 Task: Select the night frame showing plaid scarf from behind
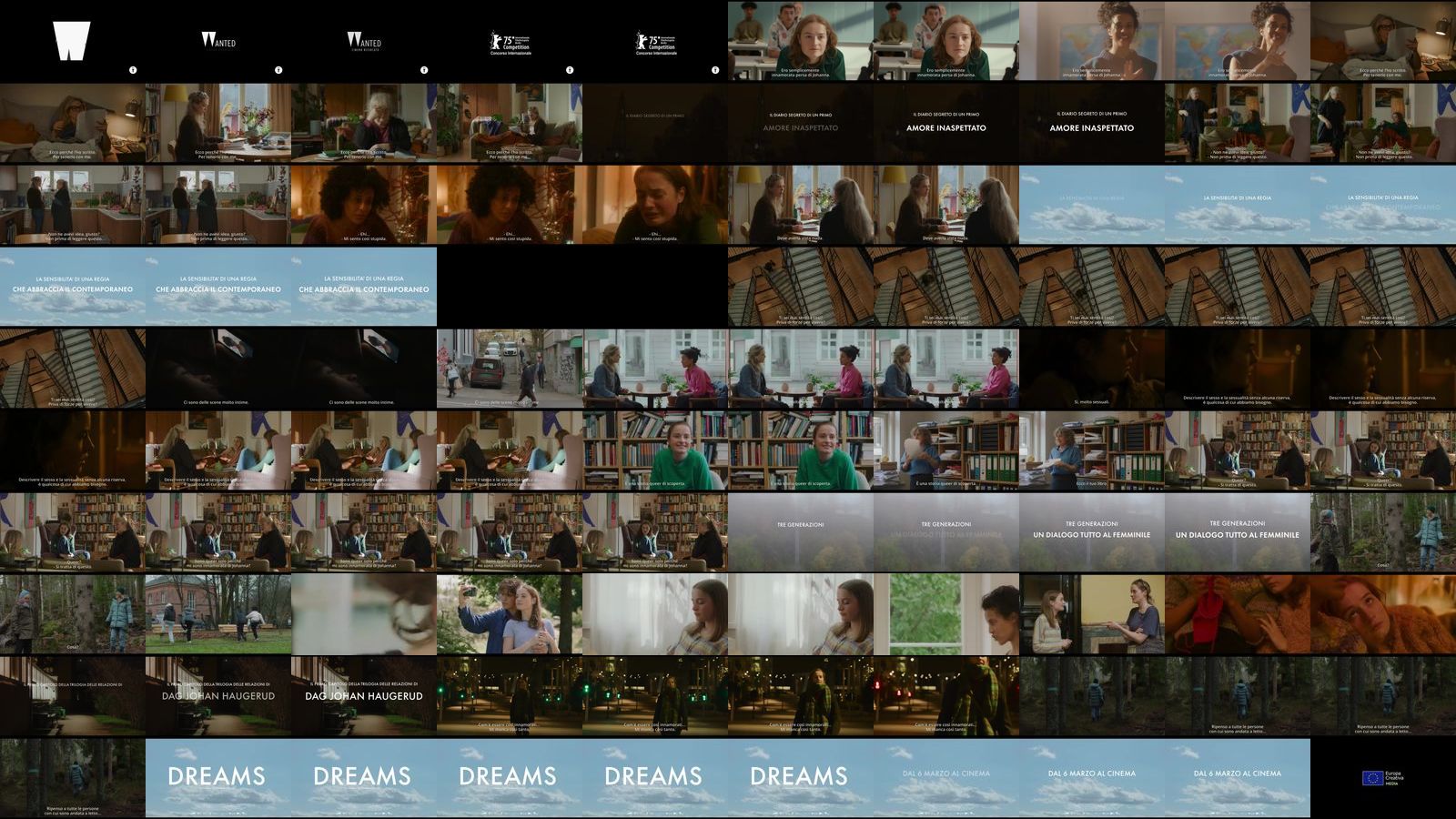click(x=946, y=696)
